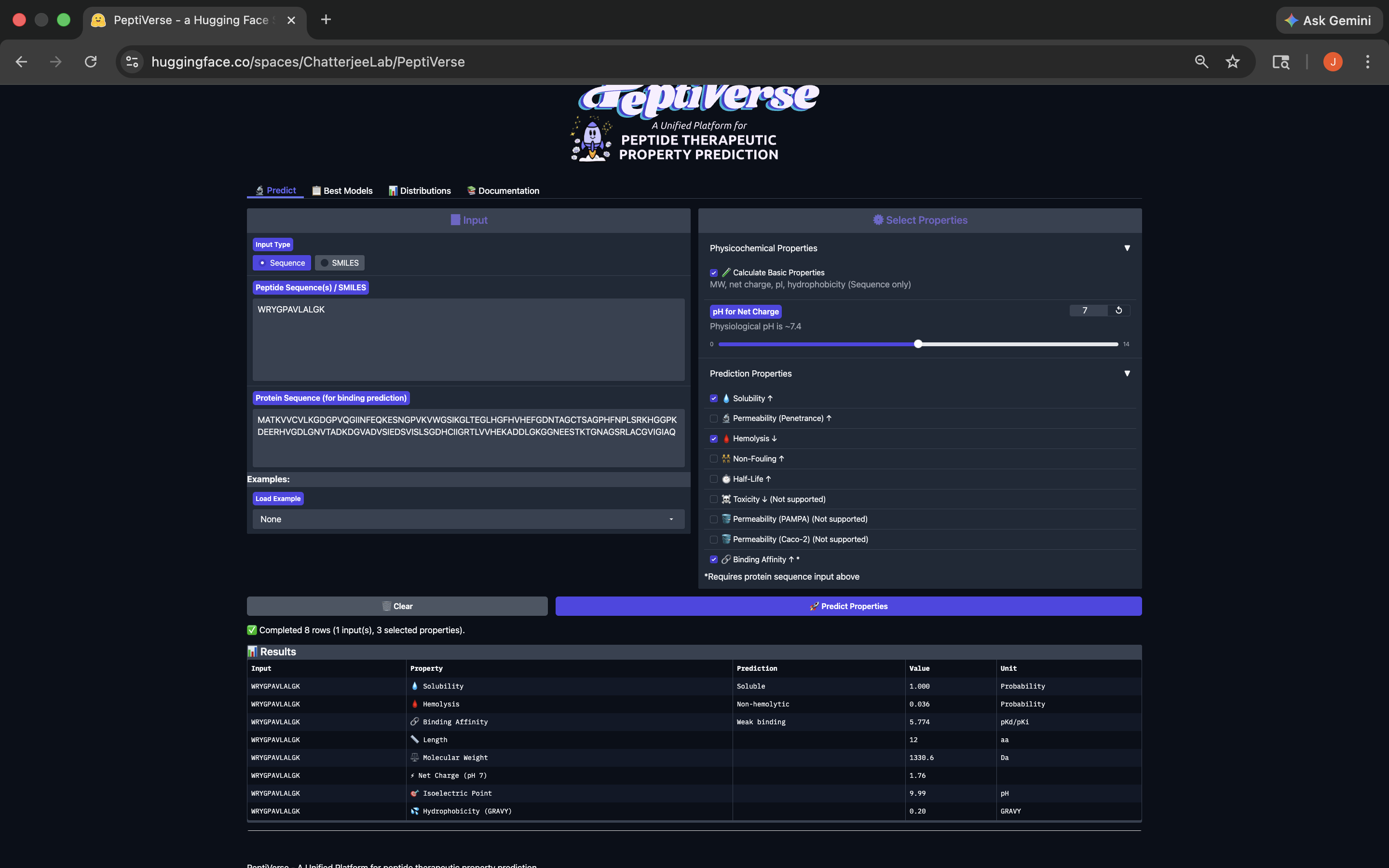Viewport: 1389px width, 868px height.
Task: Click the '1330.6' molecular weight value
Action: pos(922,757)
